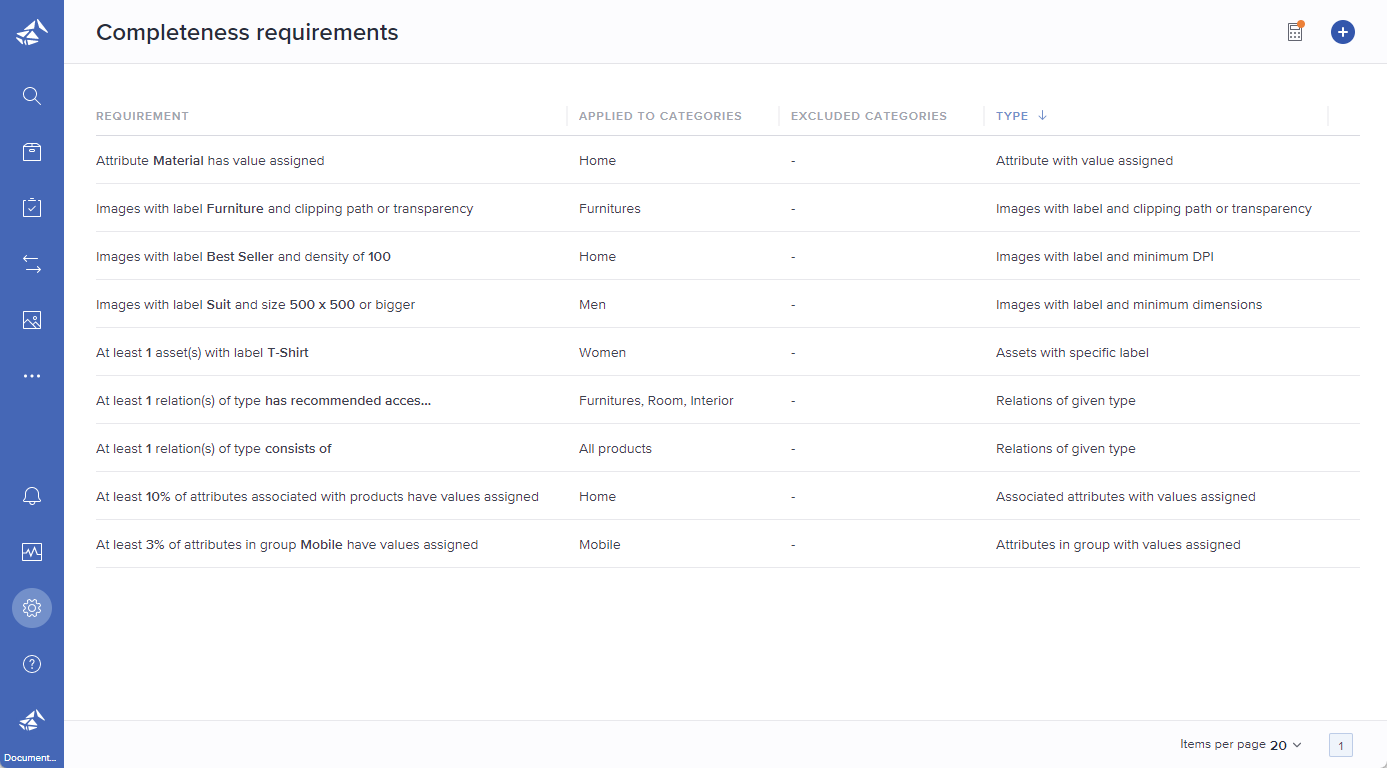Open the Attribute with value assigned type link
Image resolution: width=1387 pixels, height=768 pixels.
(1084, 160)
